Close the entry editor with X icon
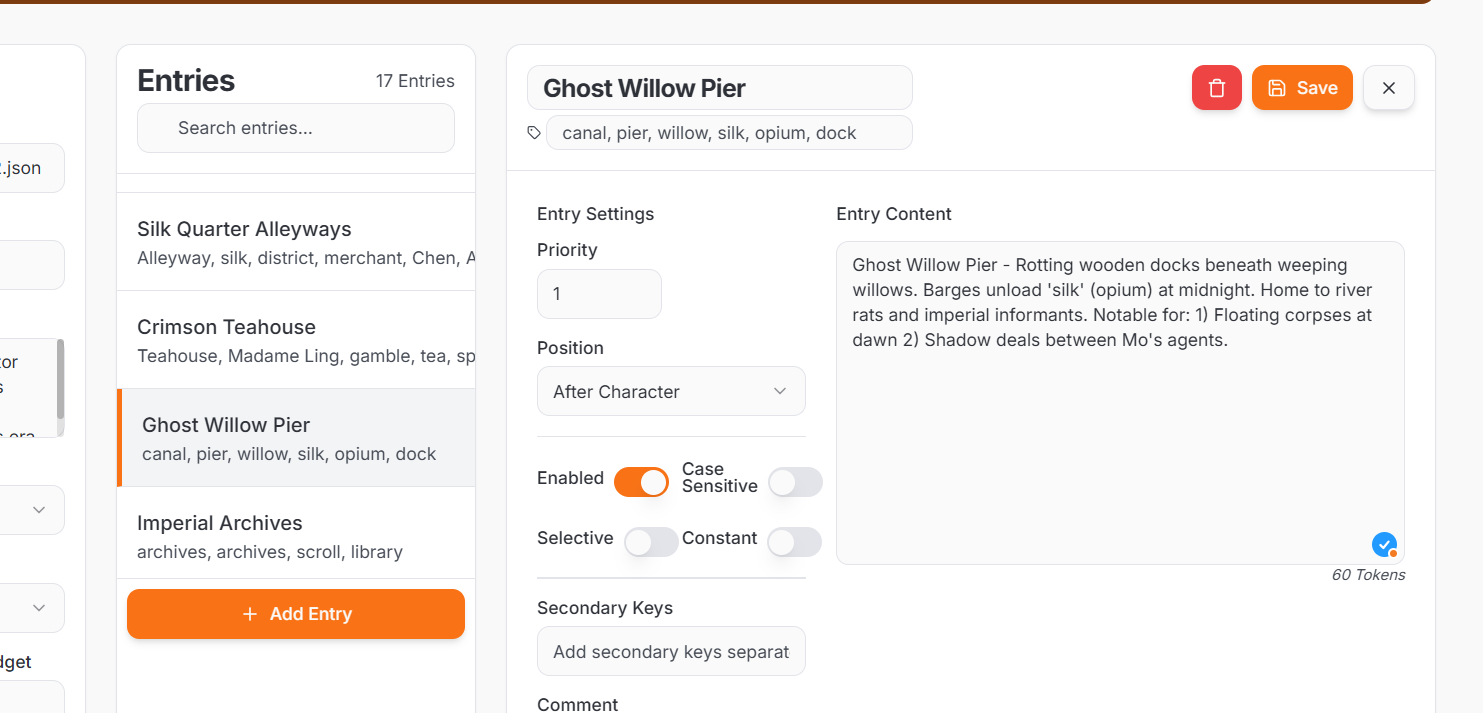The image size is (1483, 713). pos(1388,88)
